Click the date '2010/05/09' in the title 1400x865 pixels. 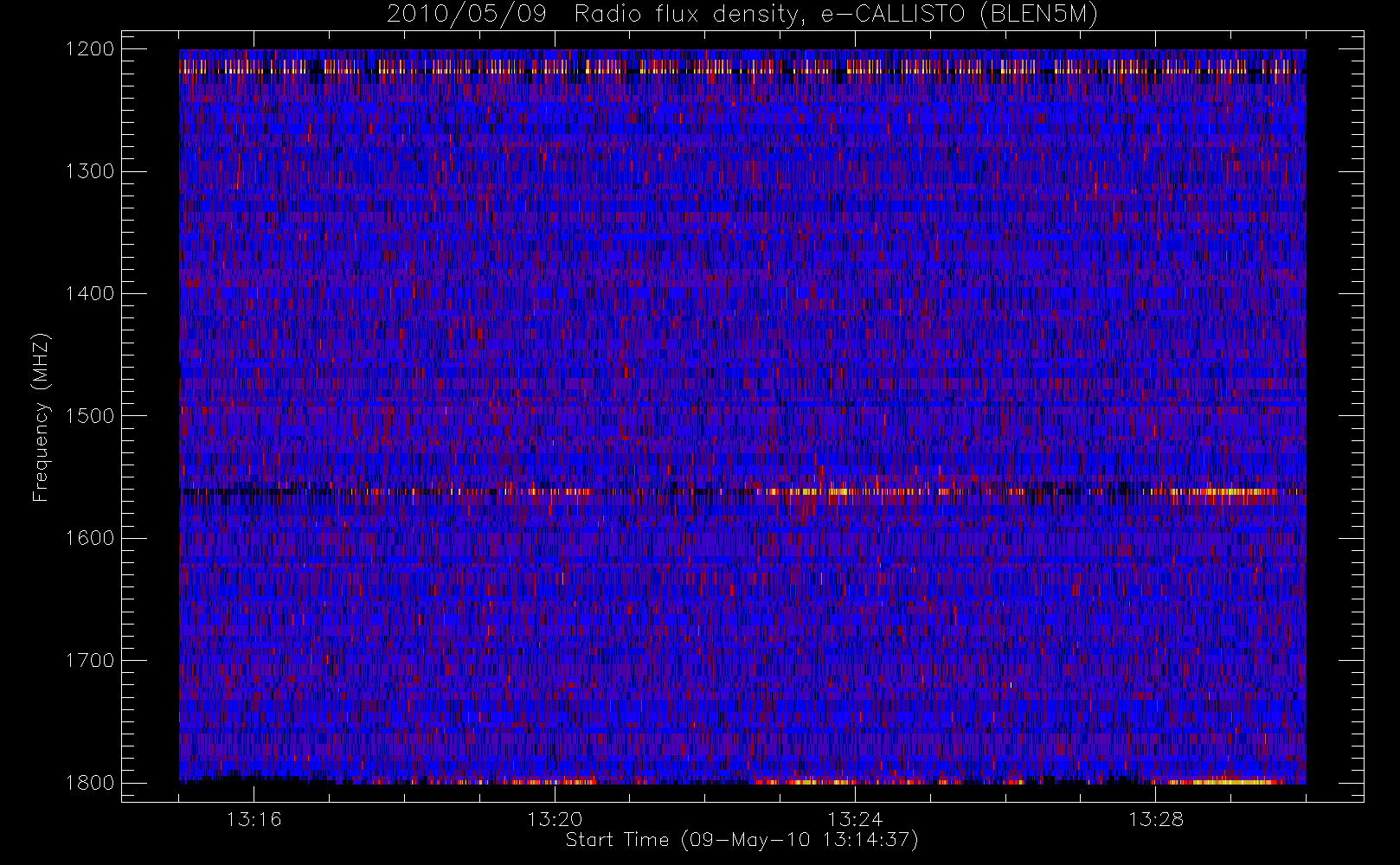[x=466, y=15]
